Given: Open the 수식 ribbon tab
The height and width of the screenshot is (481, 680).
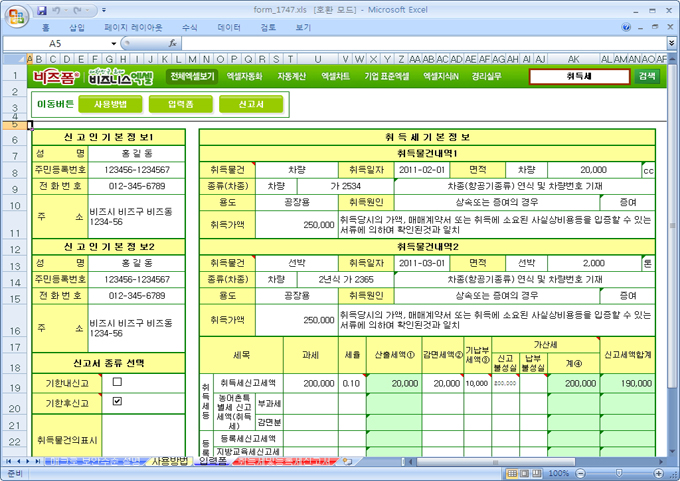Looking at the screenshot, I should (x=185, y=28).
